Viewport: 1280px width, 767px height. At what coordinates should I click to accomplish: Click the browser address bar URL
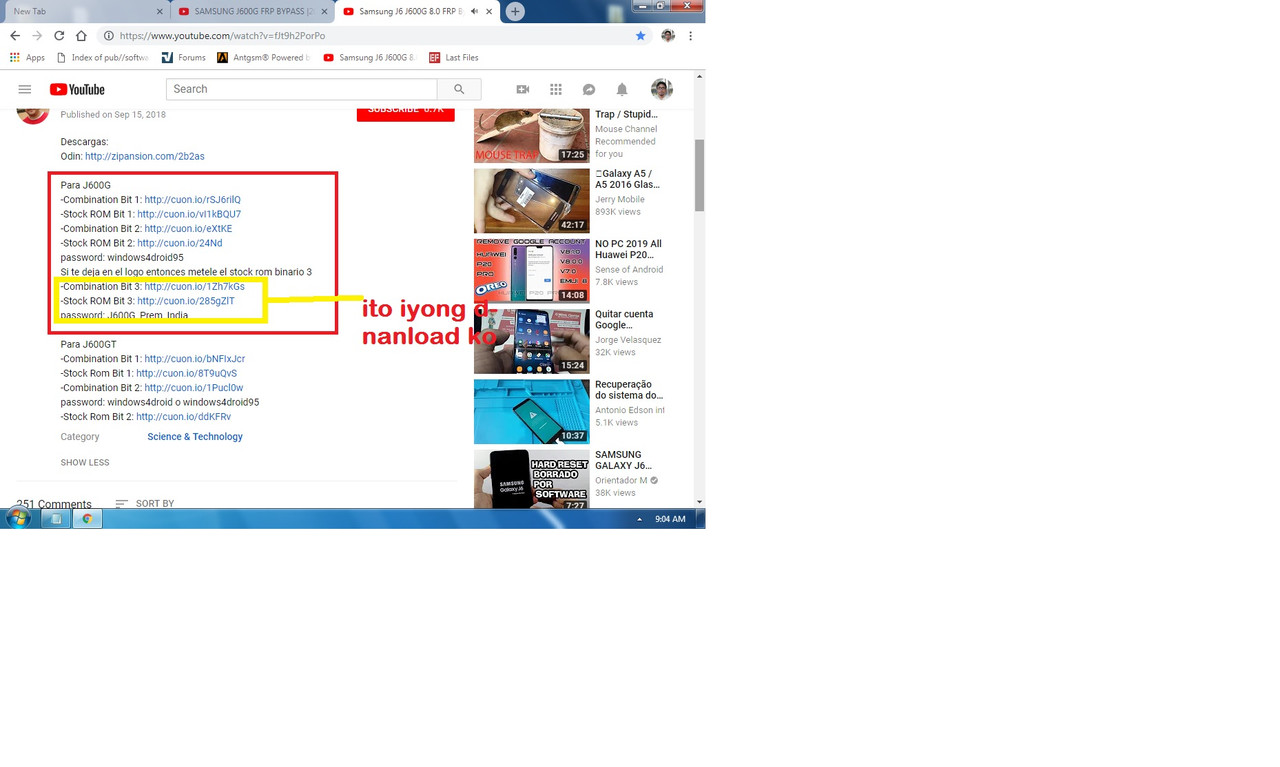[x=222, y=36]
